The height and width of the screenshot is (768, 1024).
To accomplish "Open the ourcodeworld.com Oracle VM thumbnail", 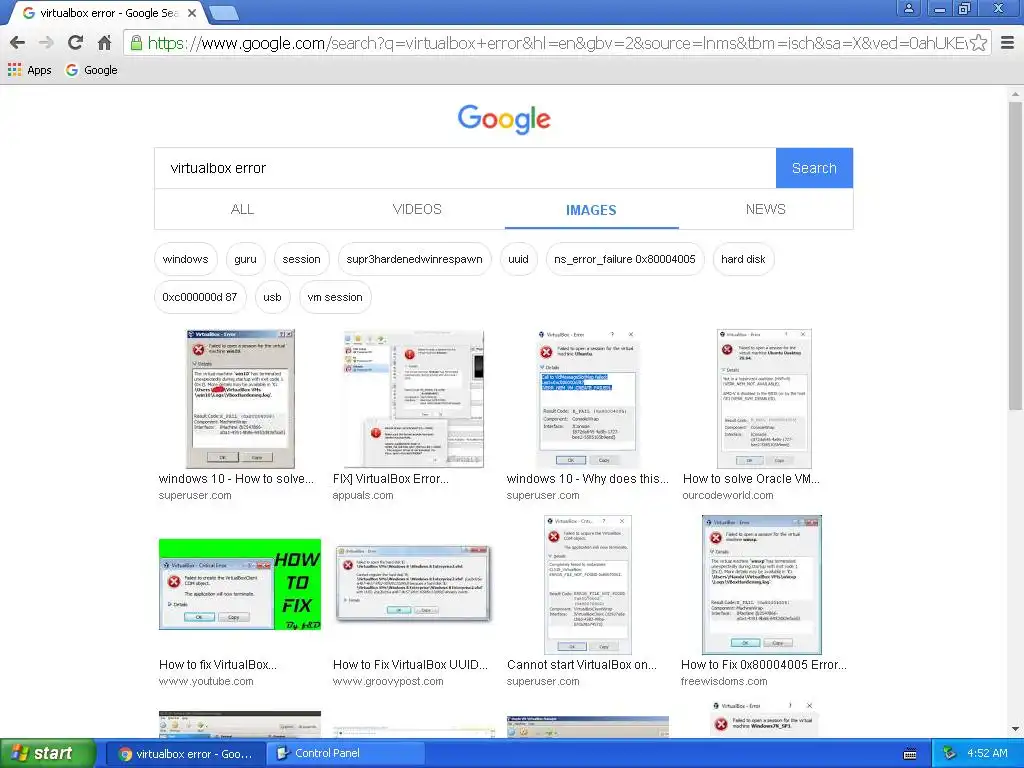I will click(x=764, y=398).
